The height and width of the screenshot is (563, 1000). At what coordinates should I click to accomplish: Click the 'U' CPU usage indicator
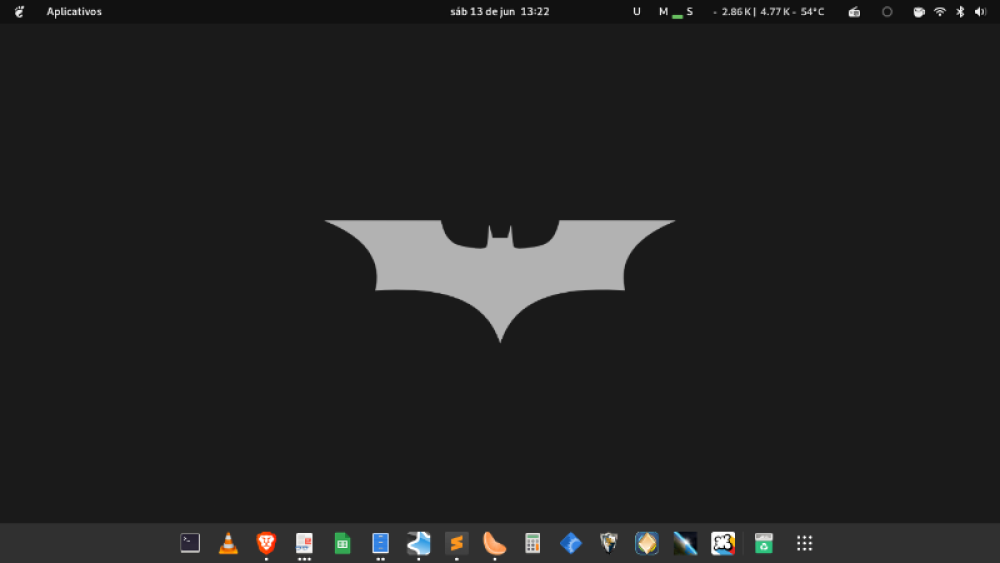(x=636, y=11)
